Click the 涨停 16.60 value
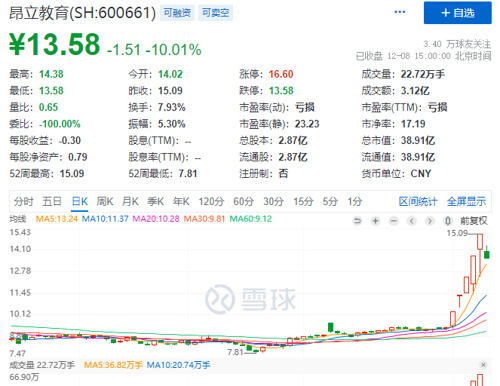 coord(281,74)
